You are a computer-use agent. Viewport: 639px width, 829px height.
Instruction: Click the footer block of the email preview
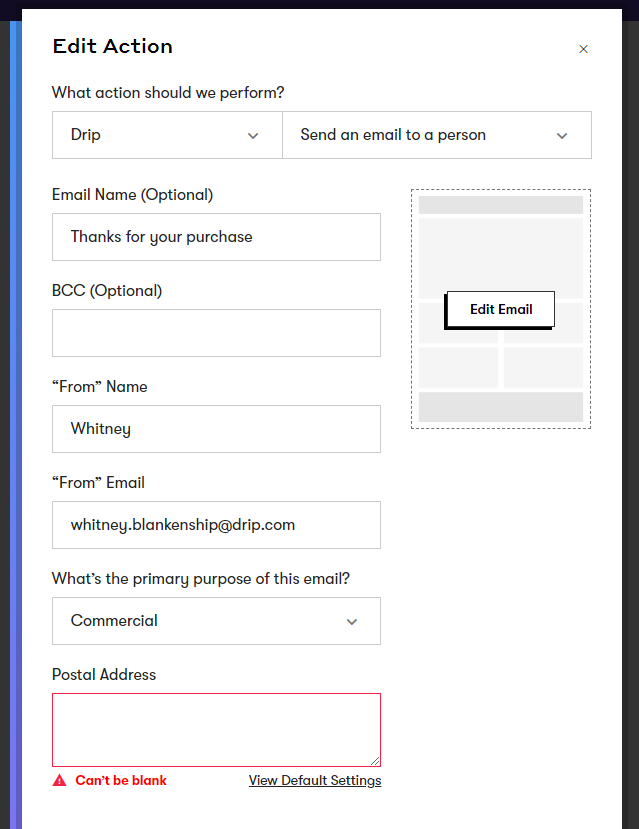(500, 407)
